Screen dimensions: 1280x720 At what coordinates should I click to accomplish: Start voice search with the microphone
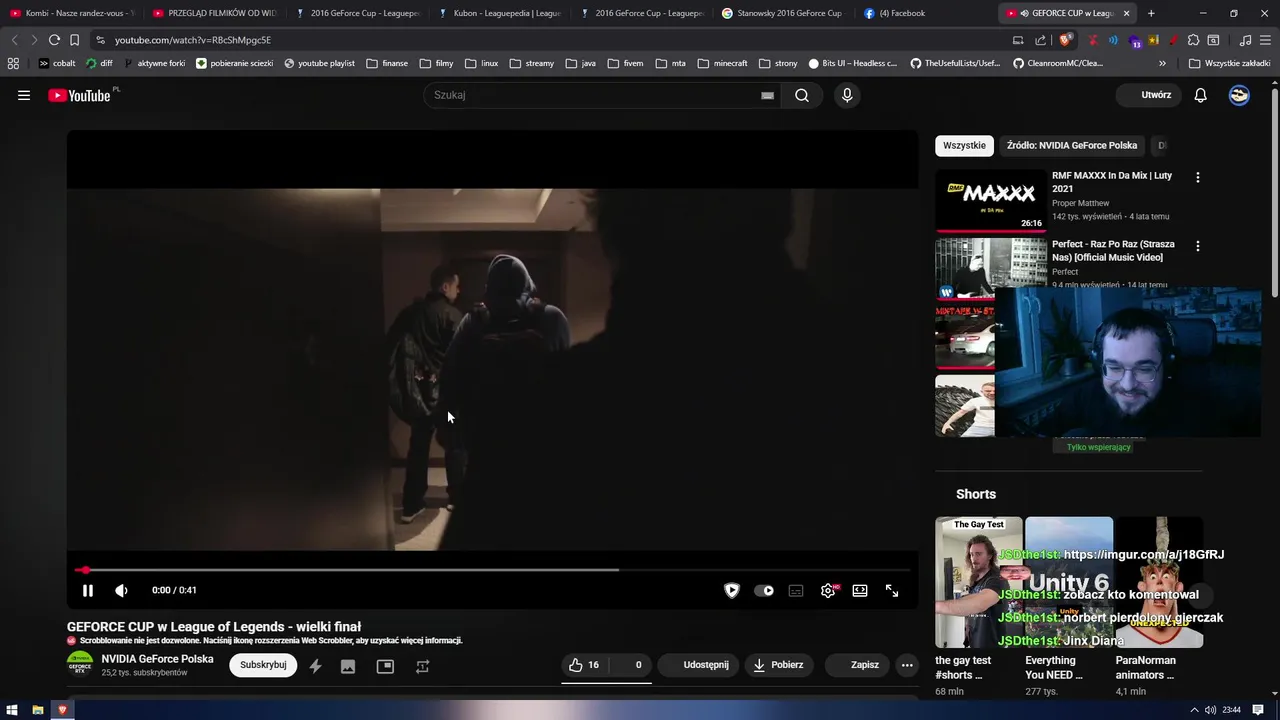point(847,95)
